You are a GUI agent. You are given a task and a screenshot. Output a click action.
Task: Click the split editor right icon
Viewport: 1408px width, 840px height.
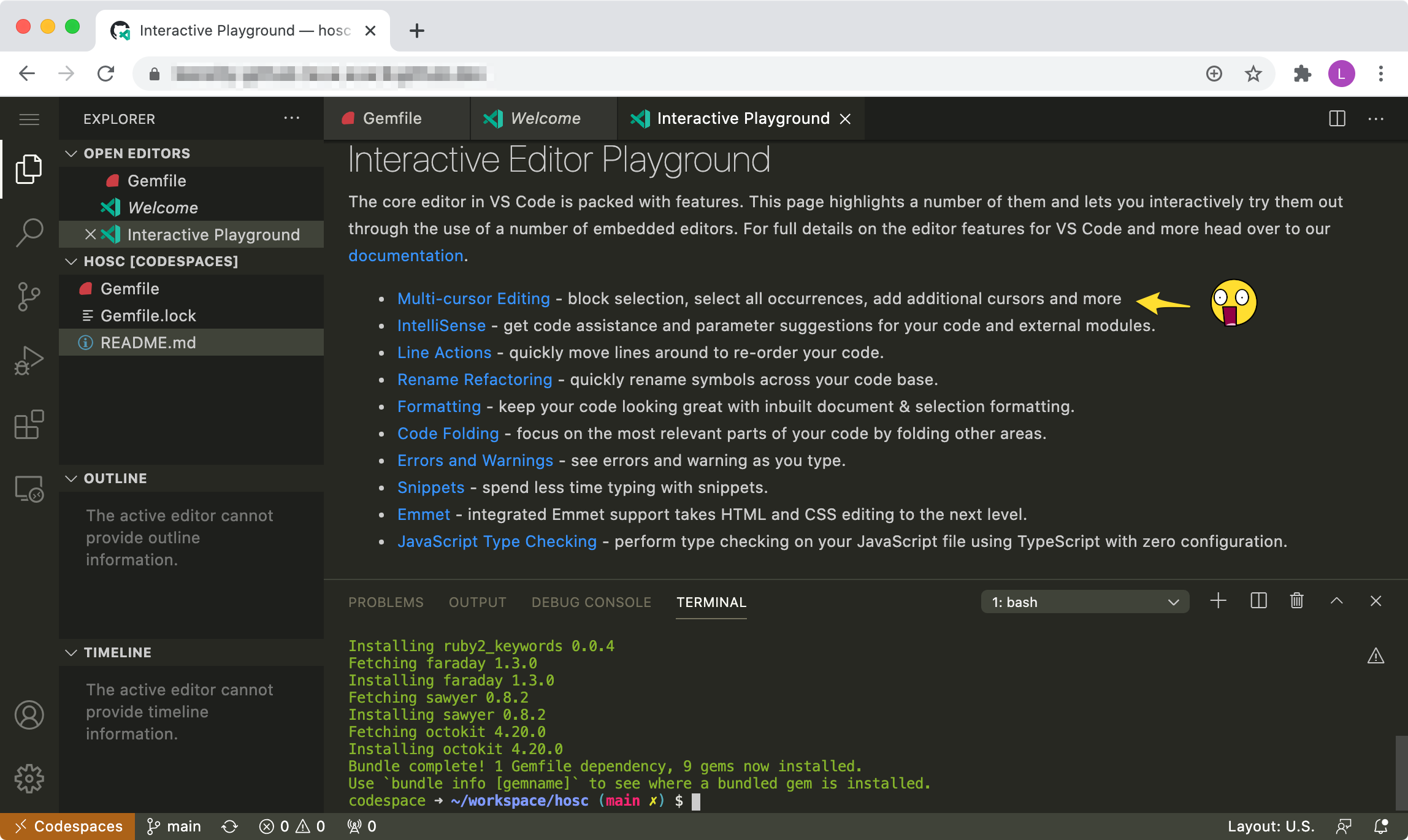tap(1337, 118)
